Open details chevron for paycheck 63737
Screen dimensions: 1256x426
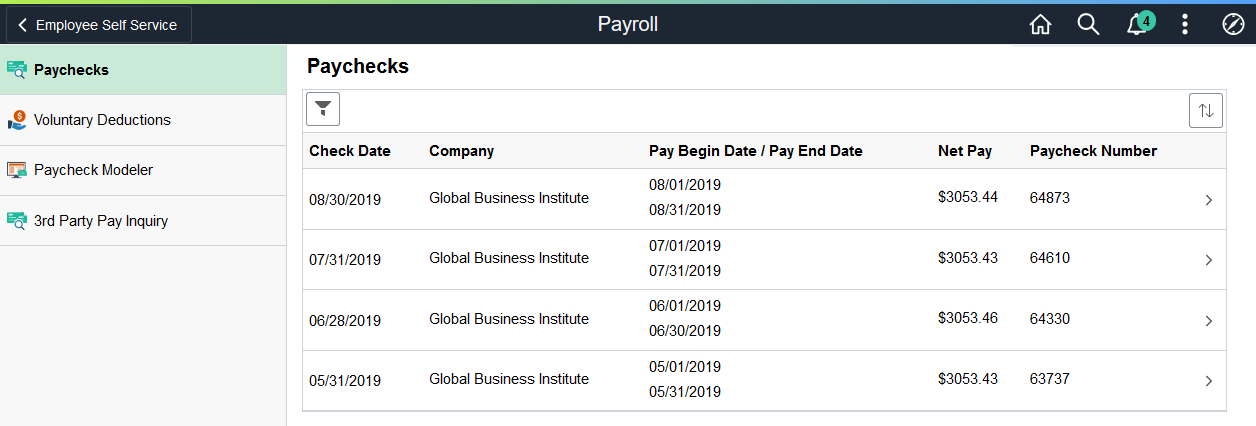tap(1208, 381)
